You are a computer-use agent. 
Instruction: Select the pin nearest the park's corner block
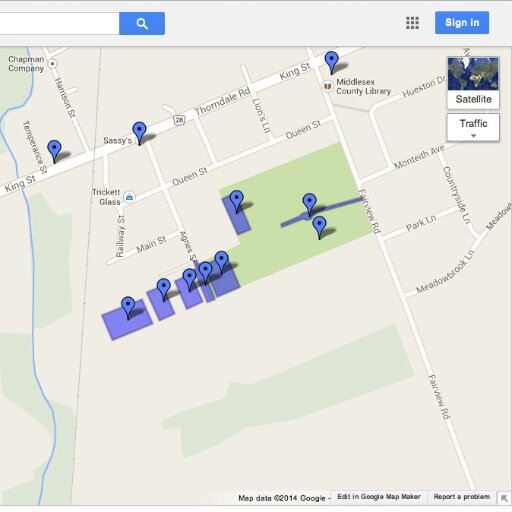222,262
